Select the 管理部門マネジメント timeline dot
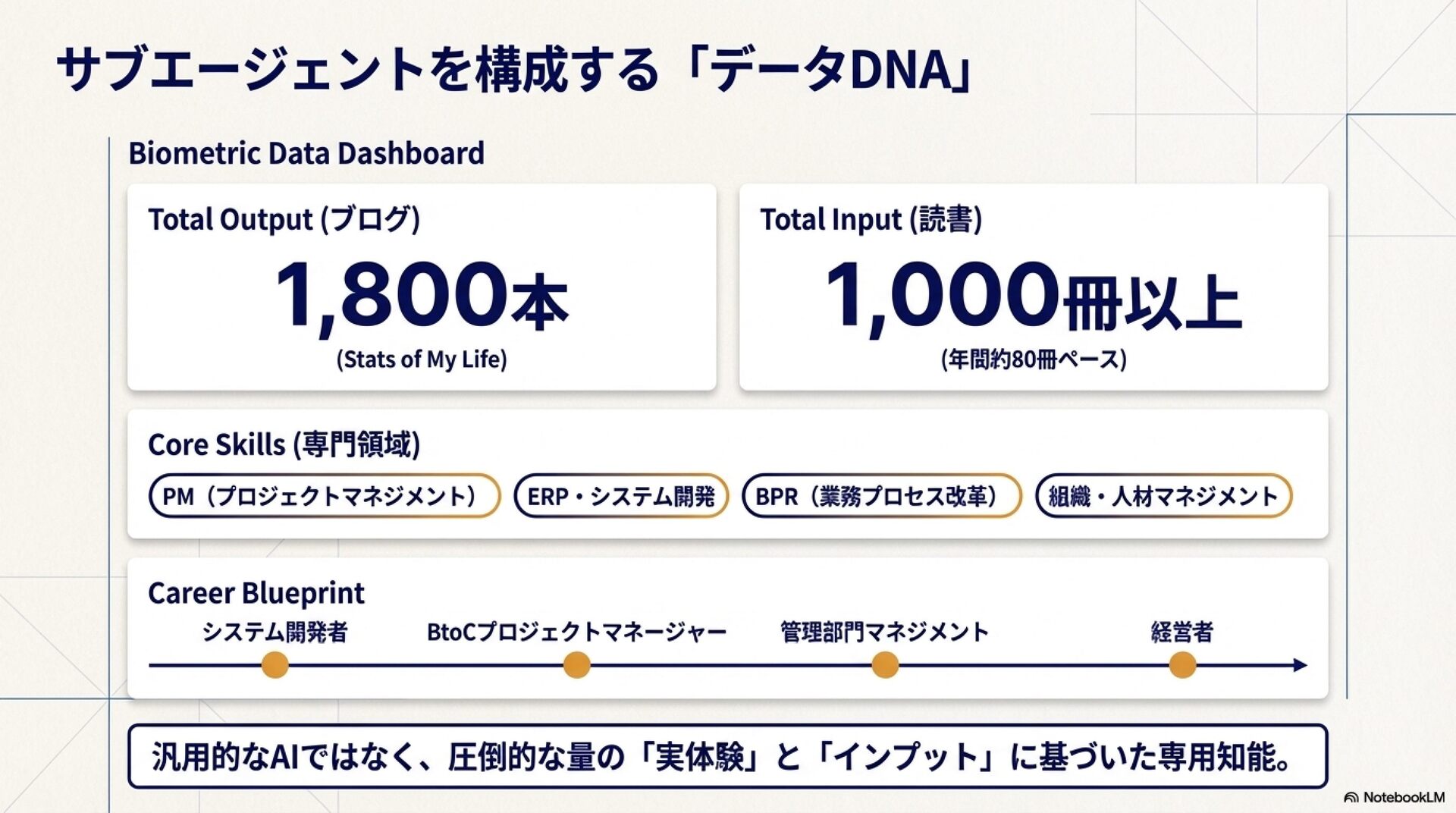This screenshot has height=813, width=1456. [885, 666]
